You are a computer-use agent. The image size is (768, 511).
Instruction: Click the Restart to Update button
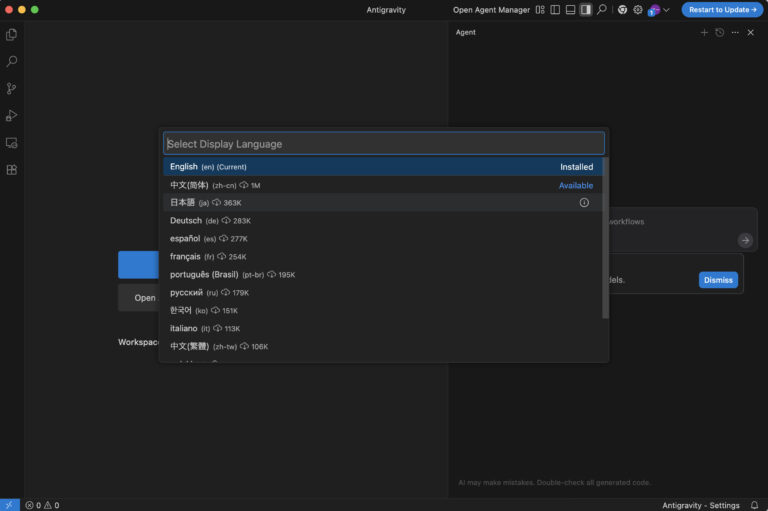pyautogui.click(x=722, y=10)
